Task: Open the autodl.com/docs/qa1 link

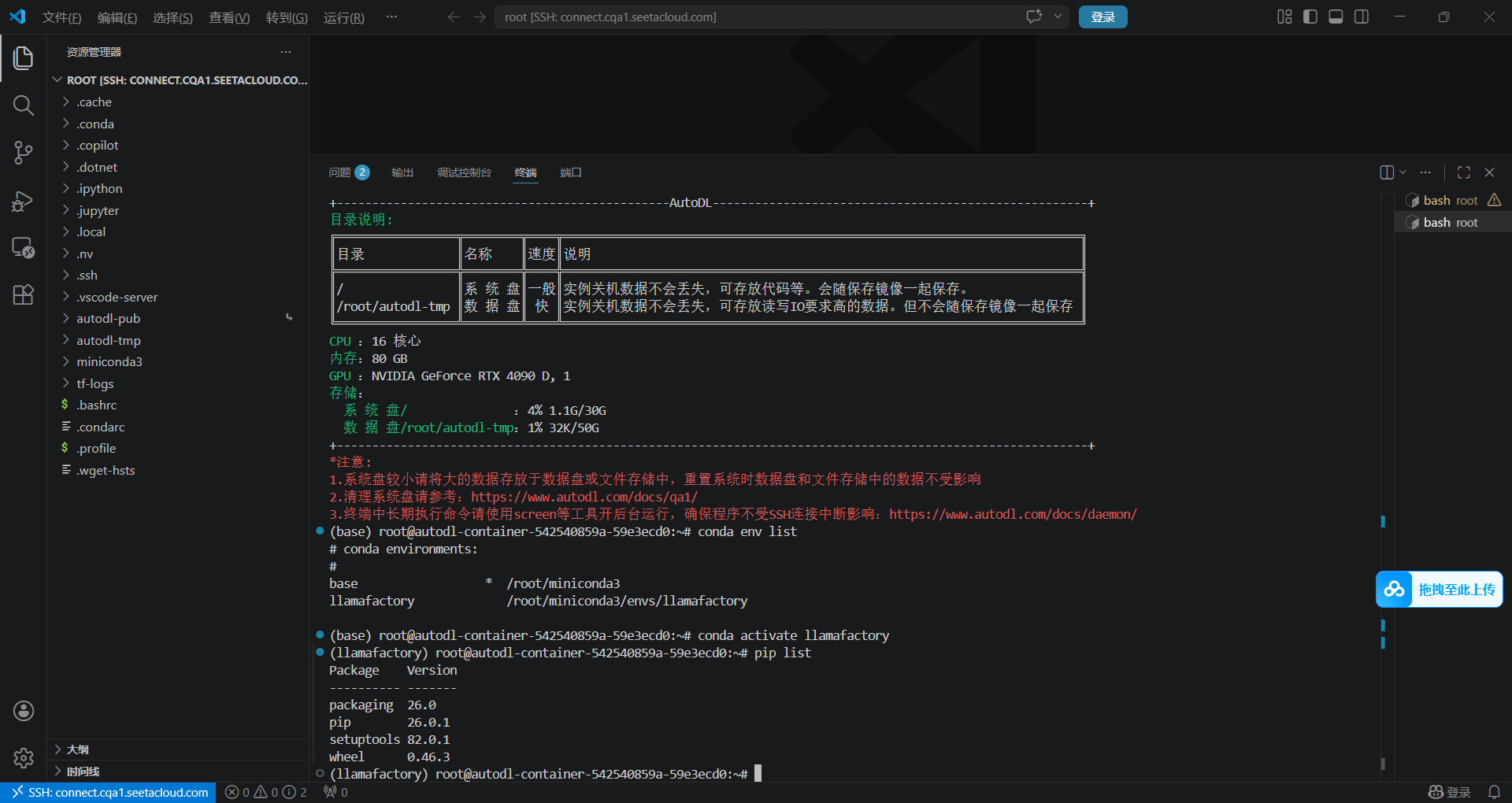Action: (584, 497)
